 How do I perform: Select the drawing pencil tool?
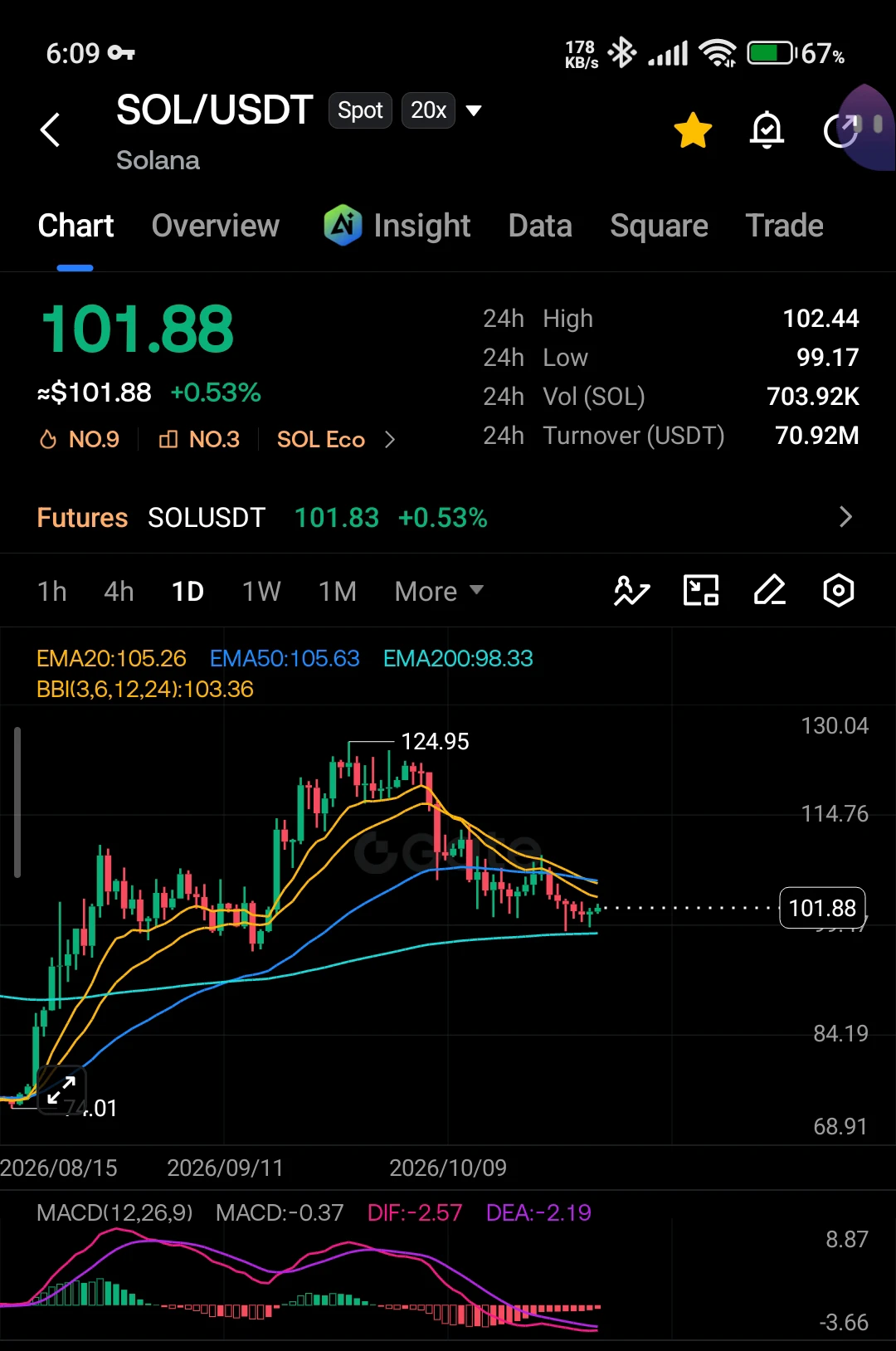pos(770,591)
